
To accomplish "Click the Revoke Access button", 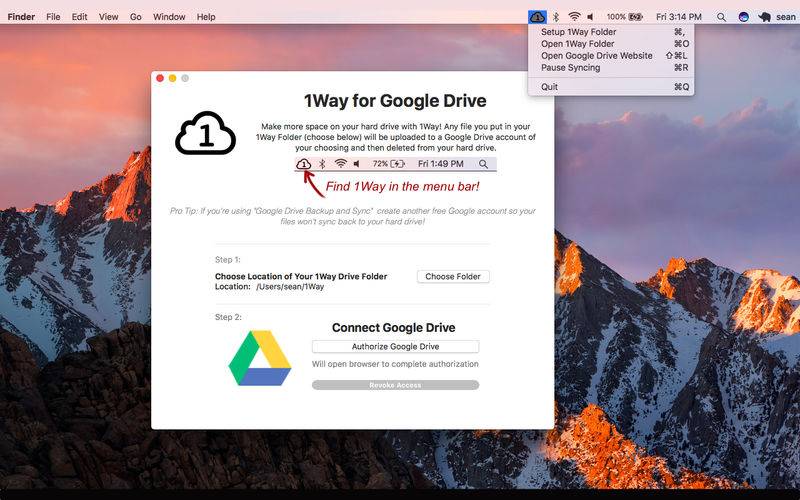I will pos(395,385).
